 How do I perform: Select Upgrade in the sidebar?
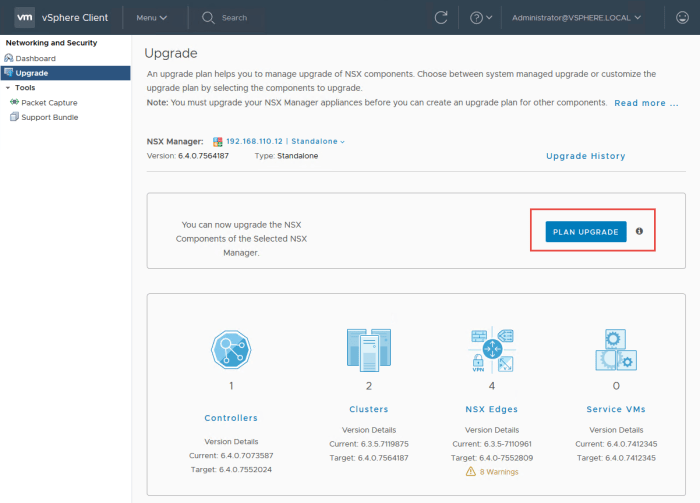pos(31,73)
